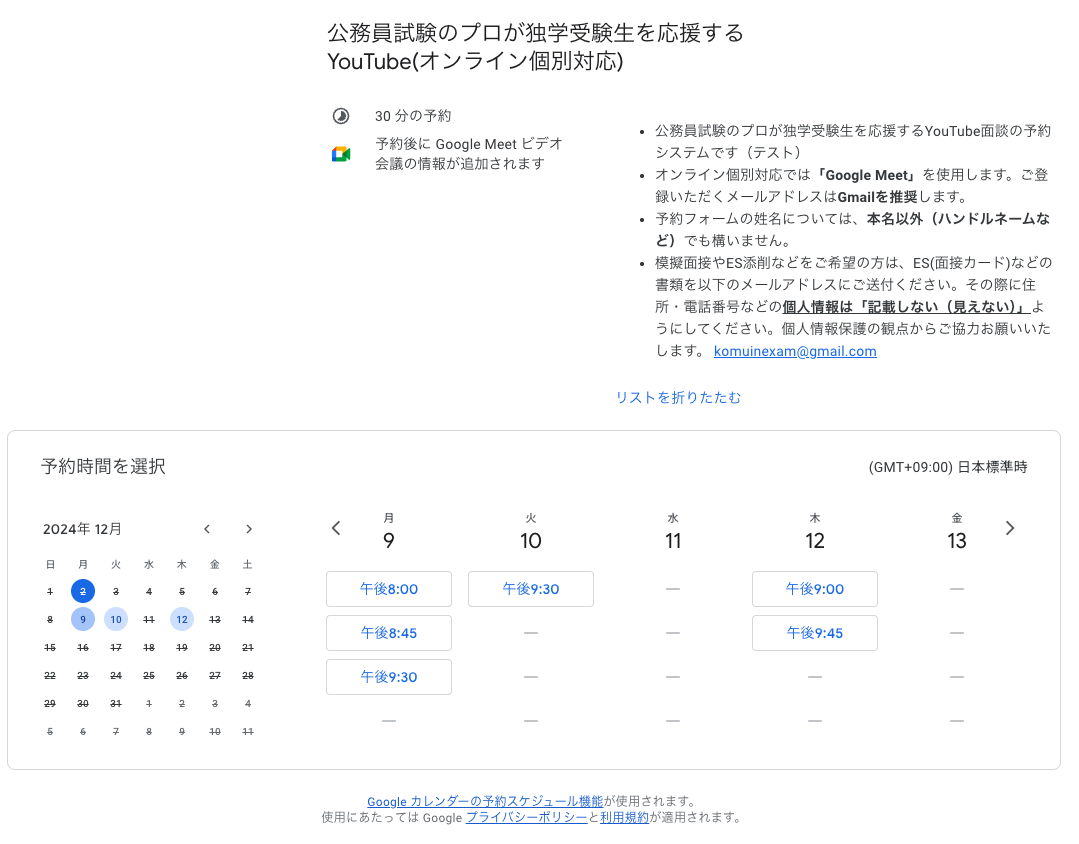Viewport: 1079px width, 844px height.
Task: Book Thursday 午後9:00 slot
Action: pyautogui.click(x=815, y=589)
